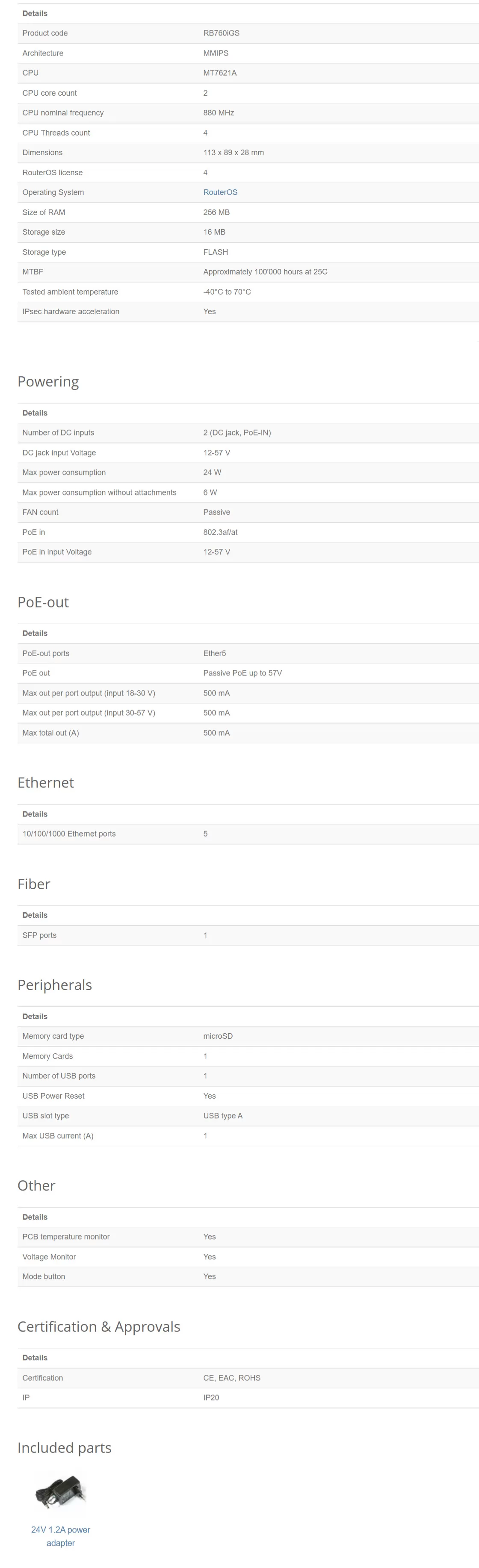Select the IP20 rating value
The width and height of the screenshot is (479, 1568).
point(210,1397)
